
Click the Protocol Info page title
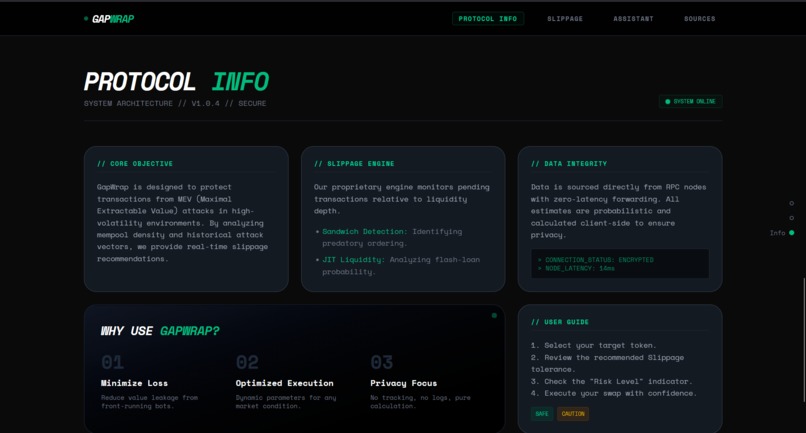tap(176, 82)
